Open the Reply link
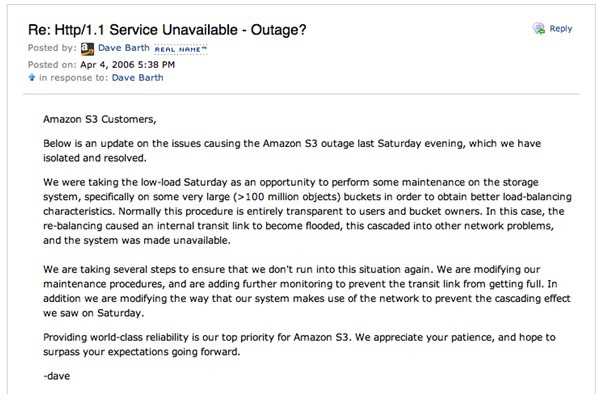The height and width of the screenshot is (405, 597). coord(560,29)
